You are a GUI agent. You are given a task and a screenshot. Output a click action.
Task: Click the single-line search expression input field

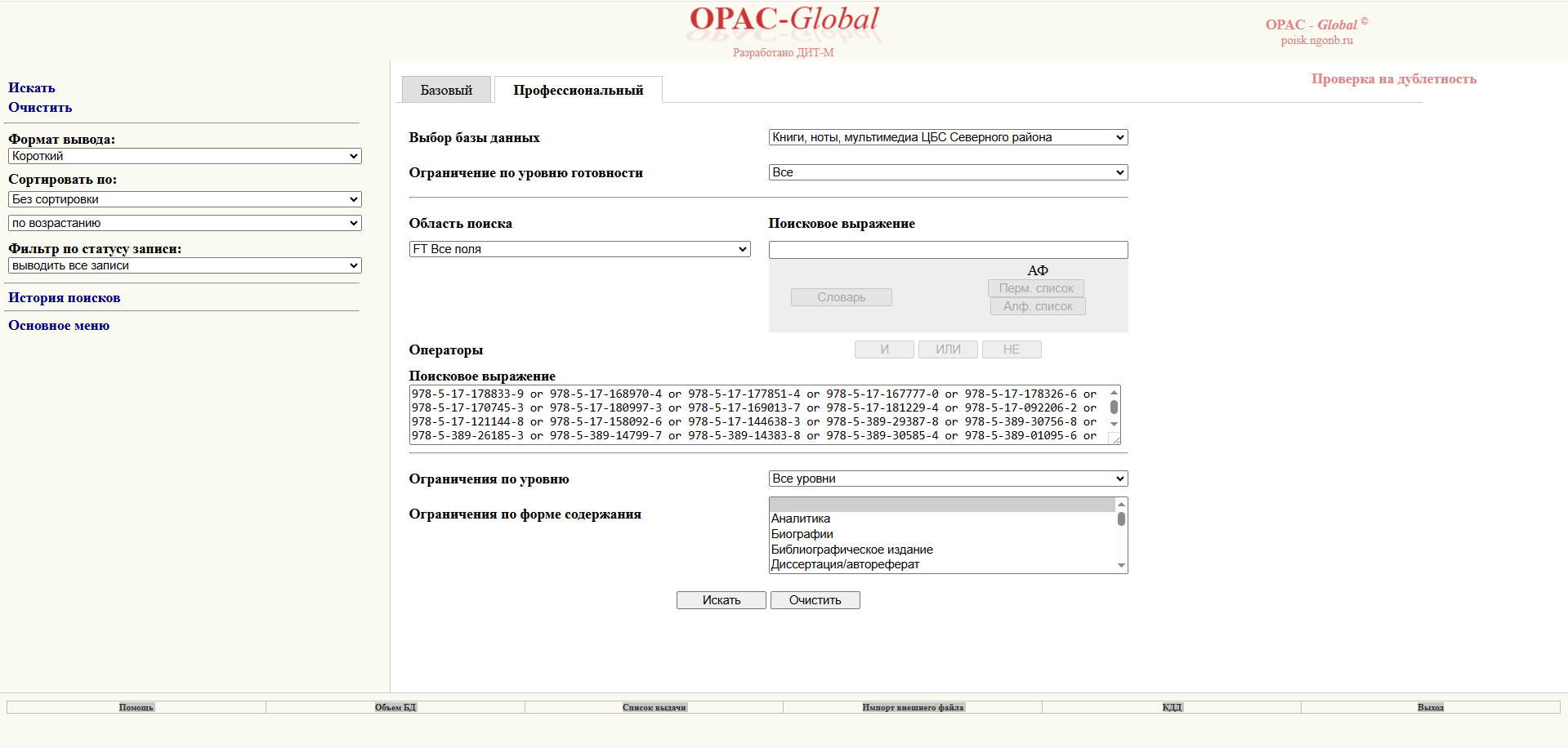[948, 250]
